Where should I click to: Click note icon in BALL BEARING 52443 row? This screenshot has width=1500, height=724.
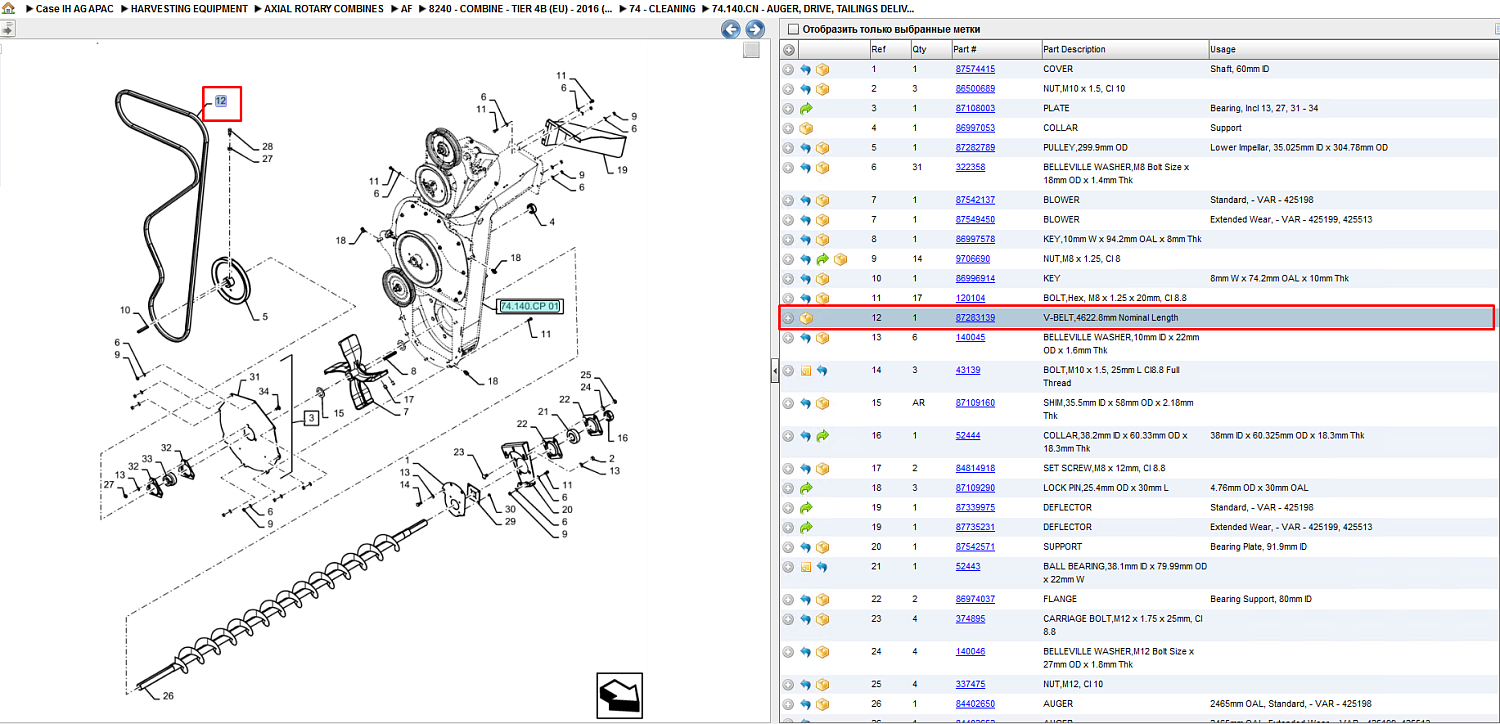(805, 567)
